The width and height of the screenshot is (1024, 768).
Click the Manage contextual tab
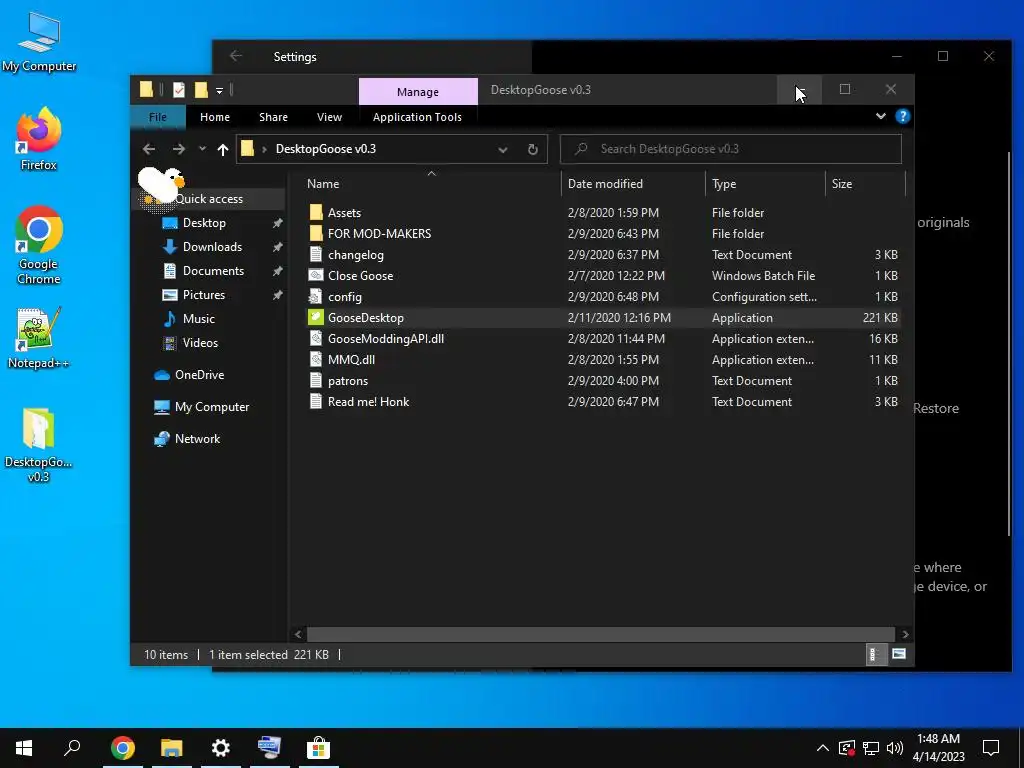click(418, 92)
